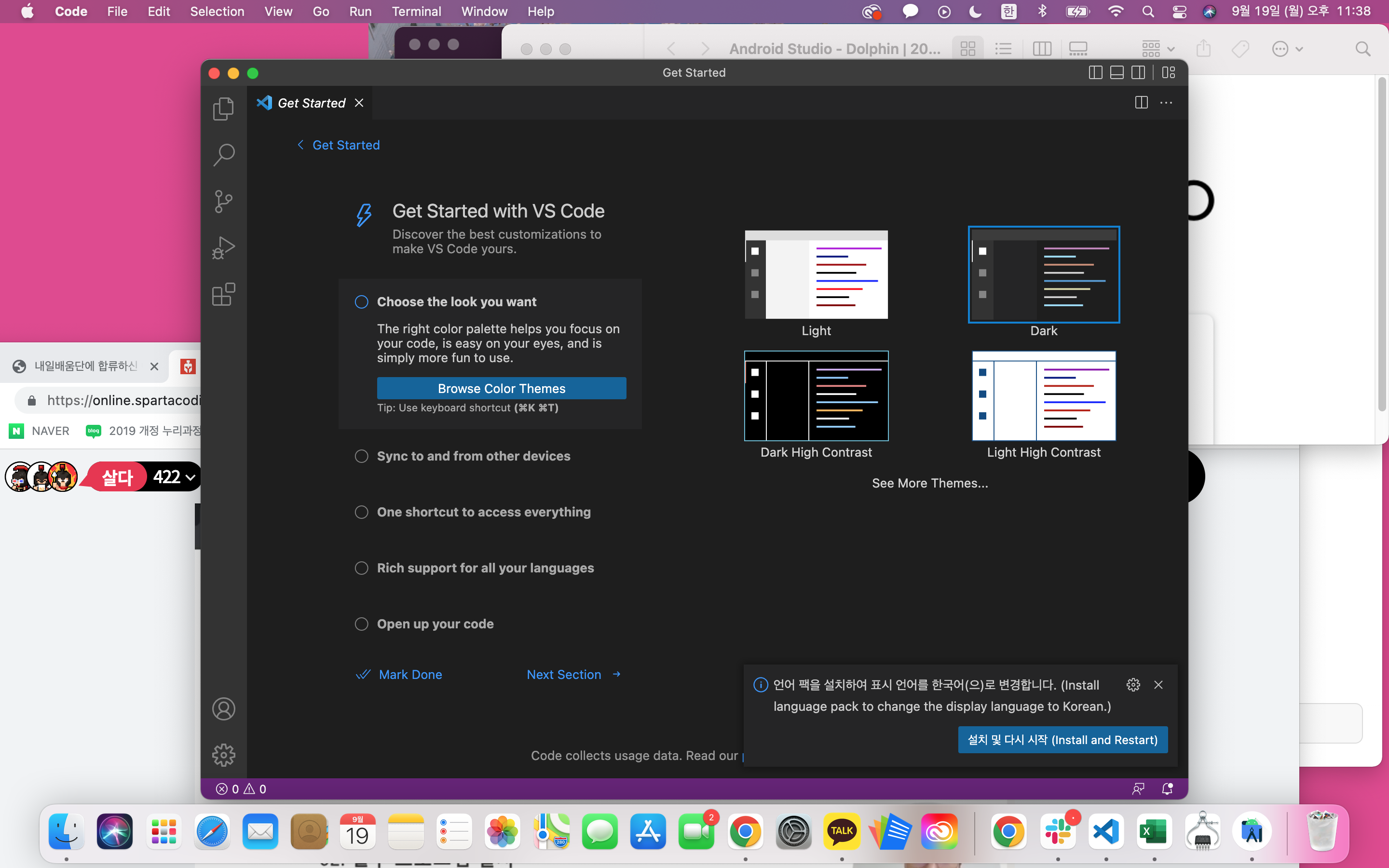Open errors and warnings in status bar
The width and height of the screenshot is (1389, 868).
coord(241,789)
